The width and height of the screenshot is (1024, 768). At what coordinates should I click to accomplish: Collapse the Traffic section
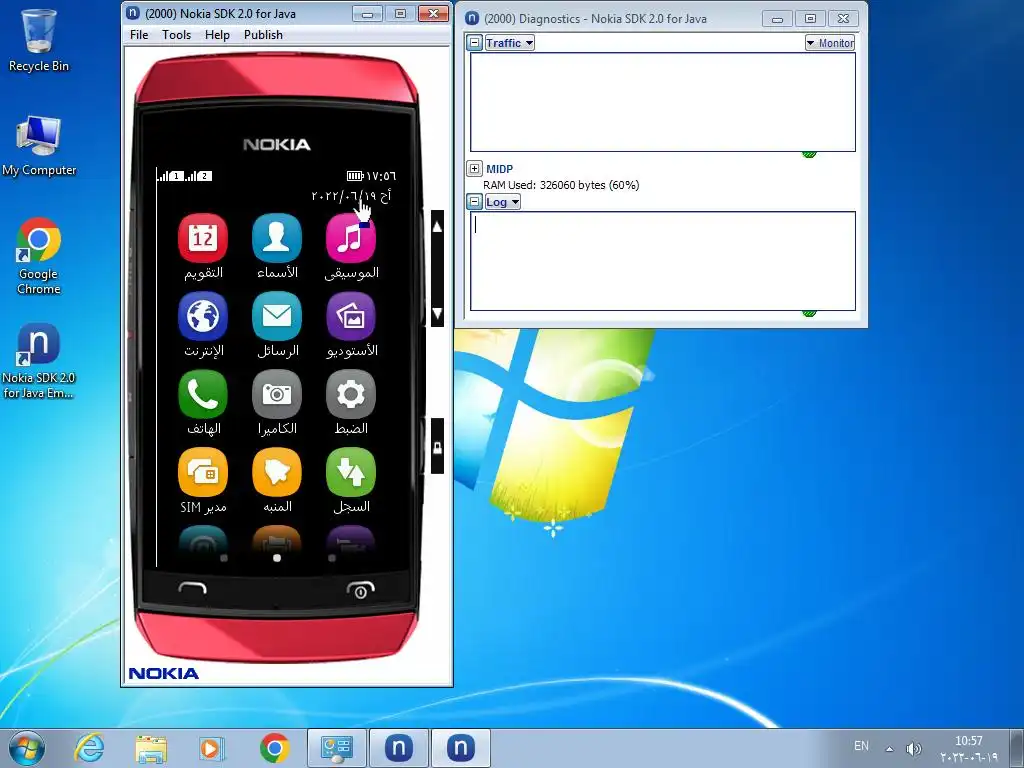click(475, 43)
